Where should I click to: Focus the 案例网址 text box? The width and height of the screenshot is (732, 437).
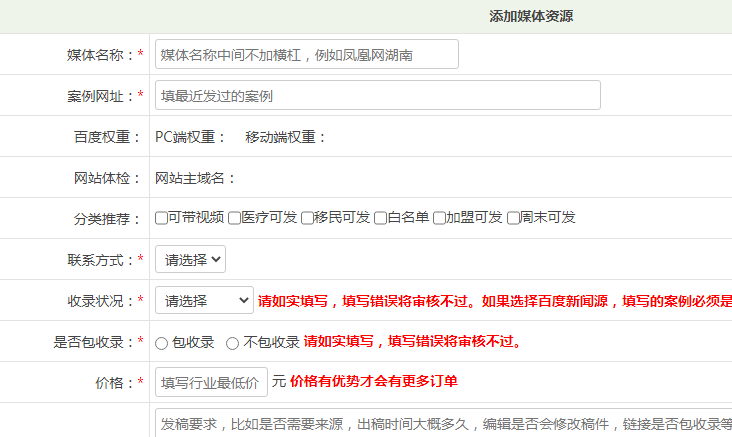(x=377, y=95)
